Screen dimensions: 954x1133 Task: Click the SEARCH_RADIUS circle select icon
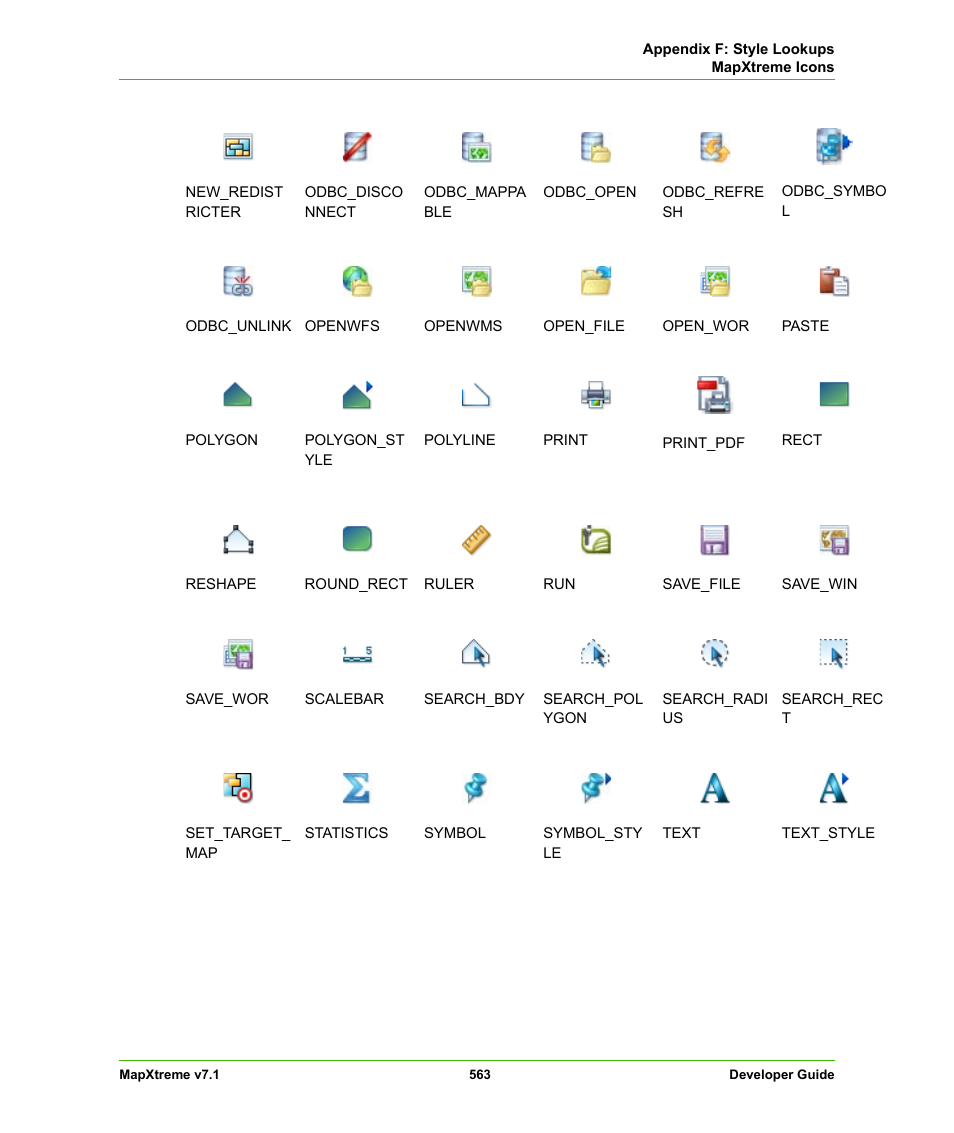[715, 653]
